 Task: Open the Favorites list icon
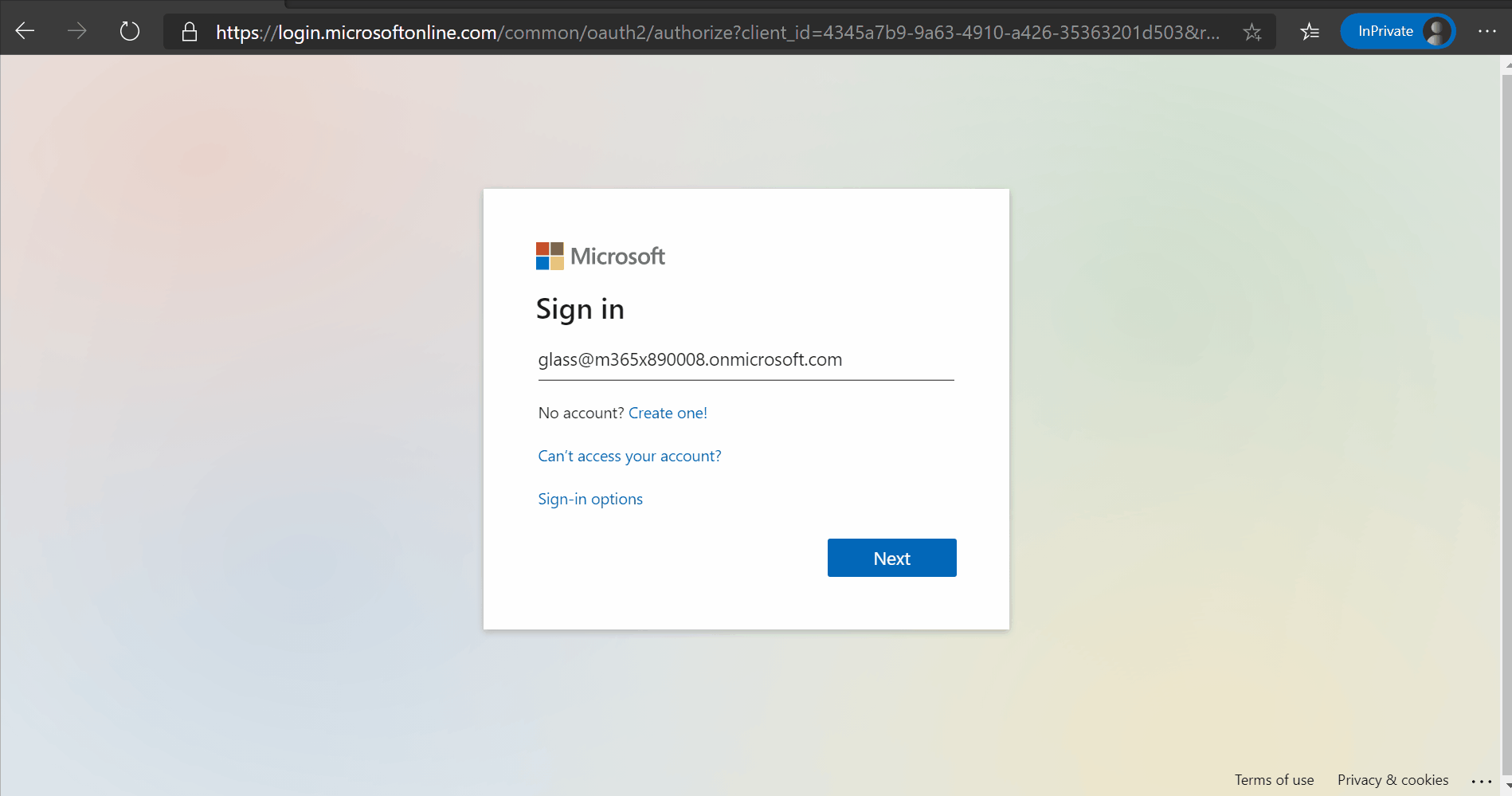tap(1309, 32)
